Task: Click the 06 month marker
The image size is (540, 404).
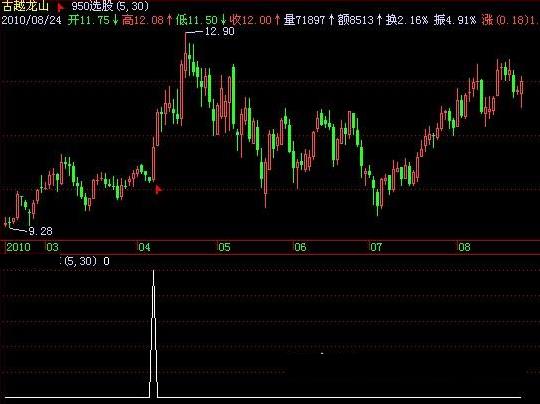Action: tap(300, 247)
